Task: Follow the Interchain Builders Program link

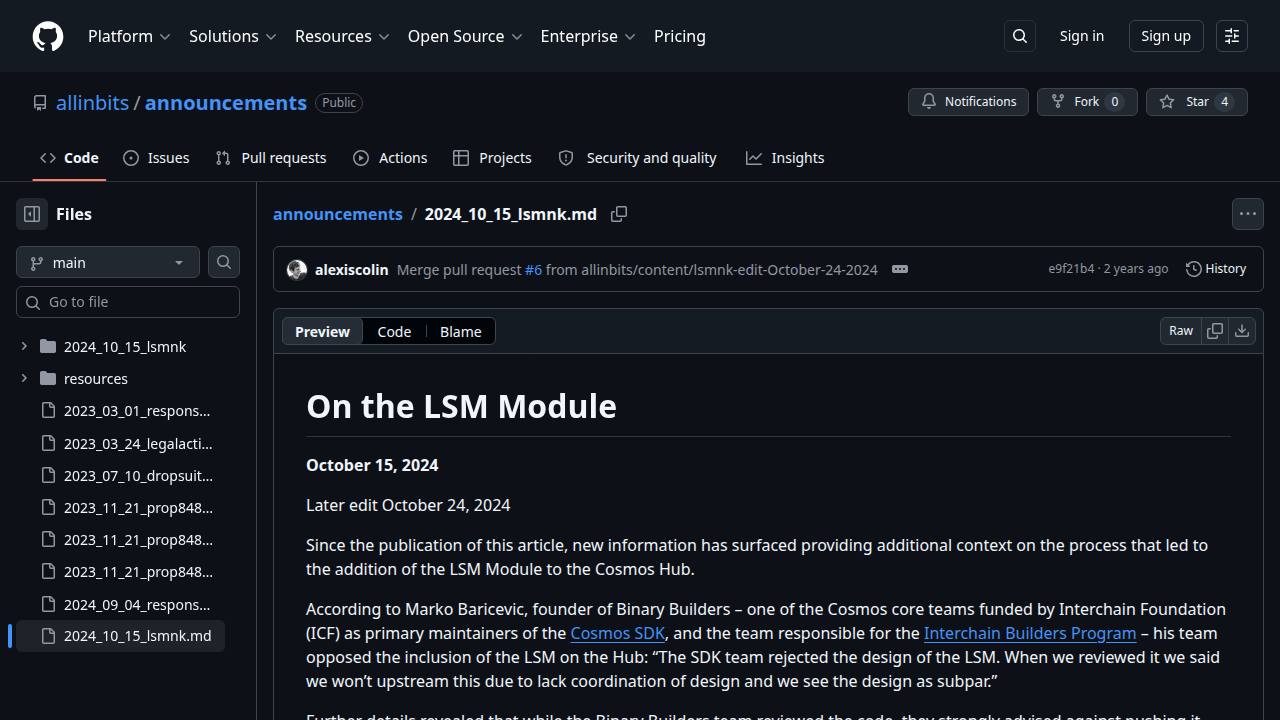Action: coord(1030,633)
